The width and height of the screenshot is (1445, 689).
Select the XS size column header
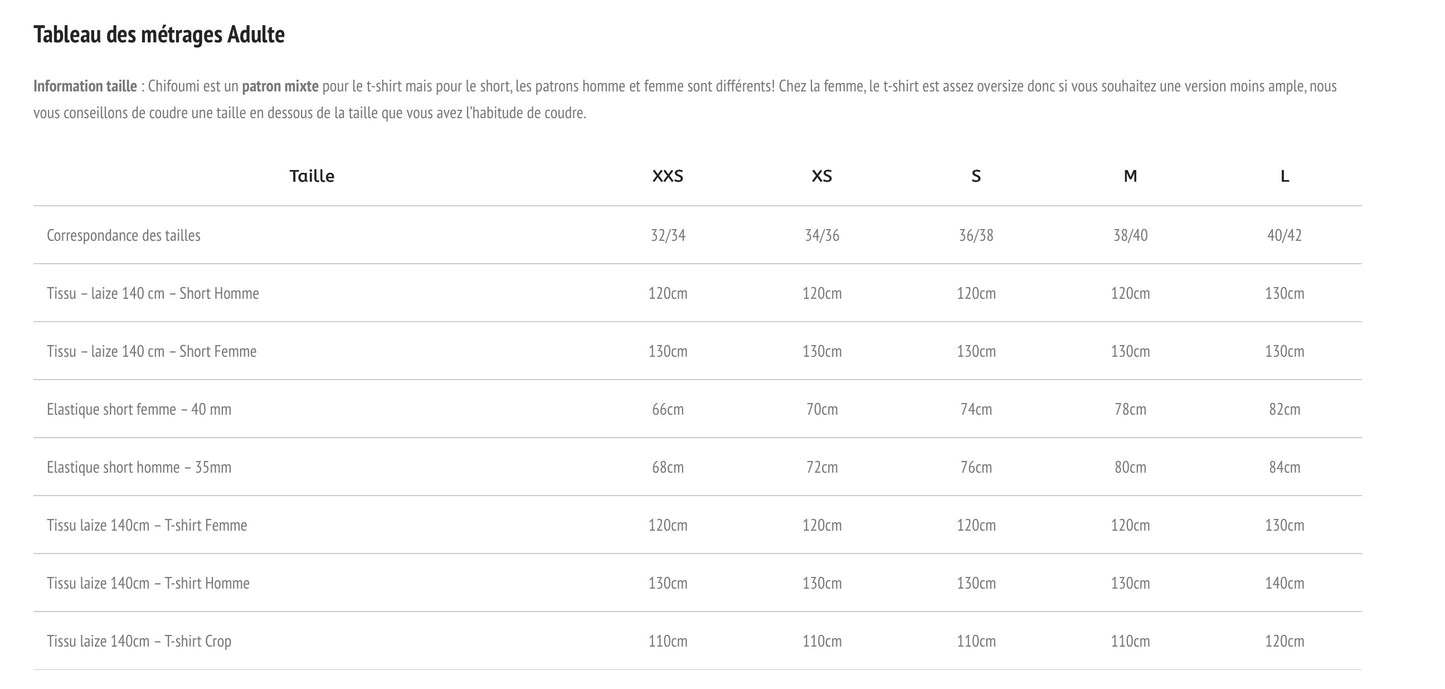[822, 176]
